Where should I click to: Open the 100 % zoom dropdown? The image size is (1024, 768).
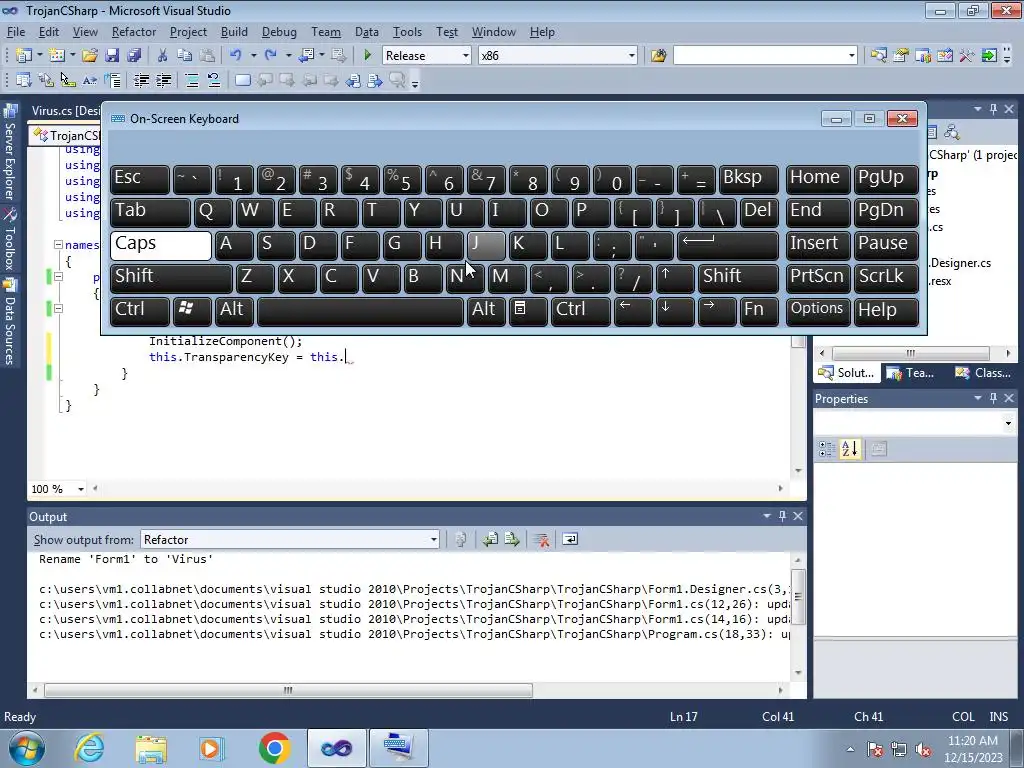click(81, 489)
